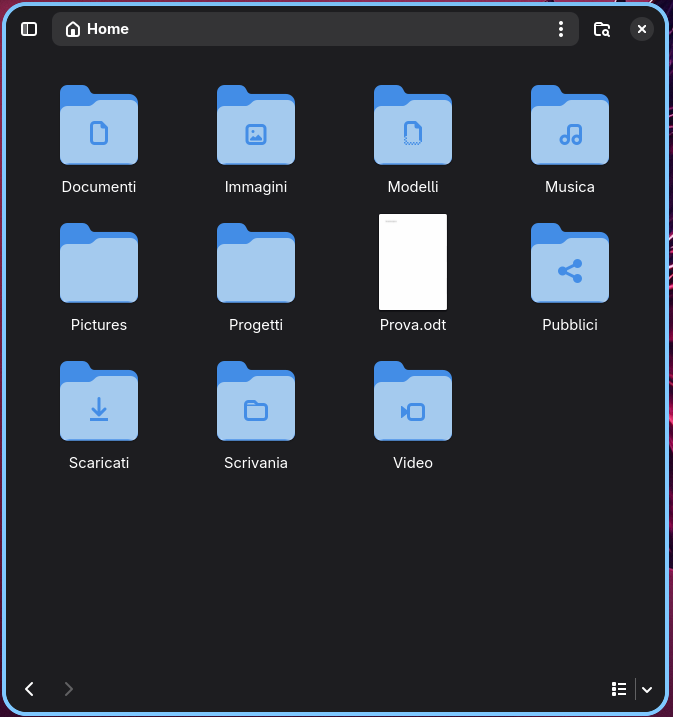Open the Documenti folder icon
673x717 pixels.
pyautogui.click(x=99, y=125)
